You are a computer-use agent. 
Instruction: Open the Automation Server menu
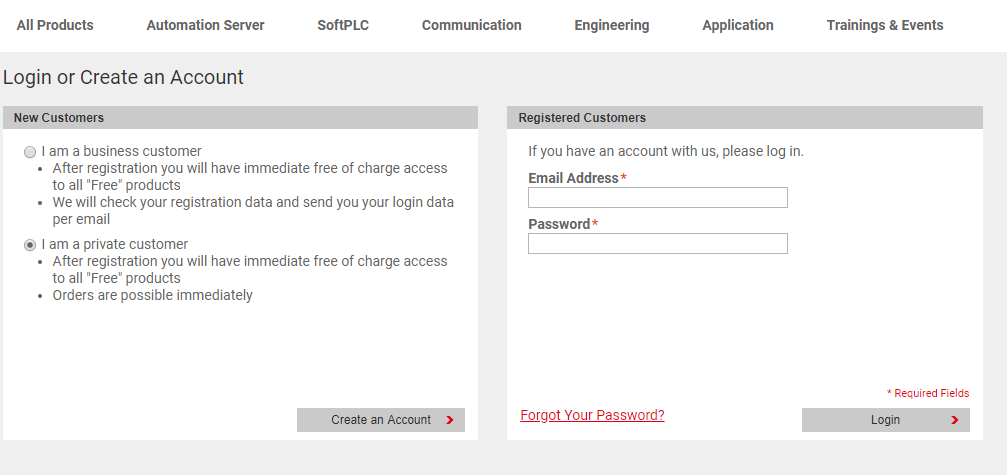click(x=206, y=26)
